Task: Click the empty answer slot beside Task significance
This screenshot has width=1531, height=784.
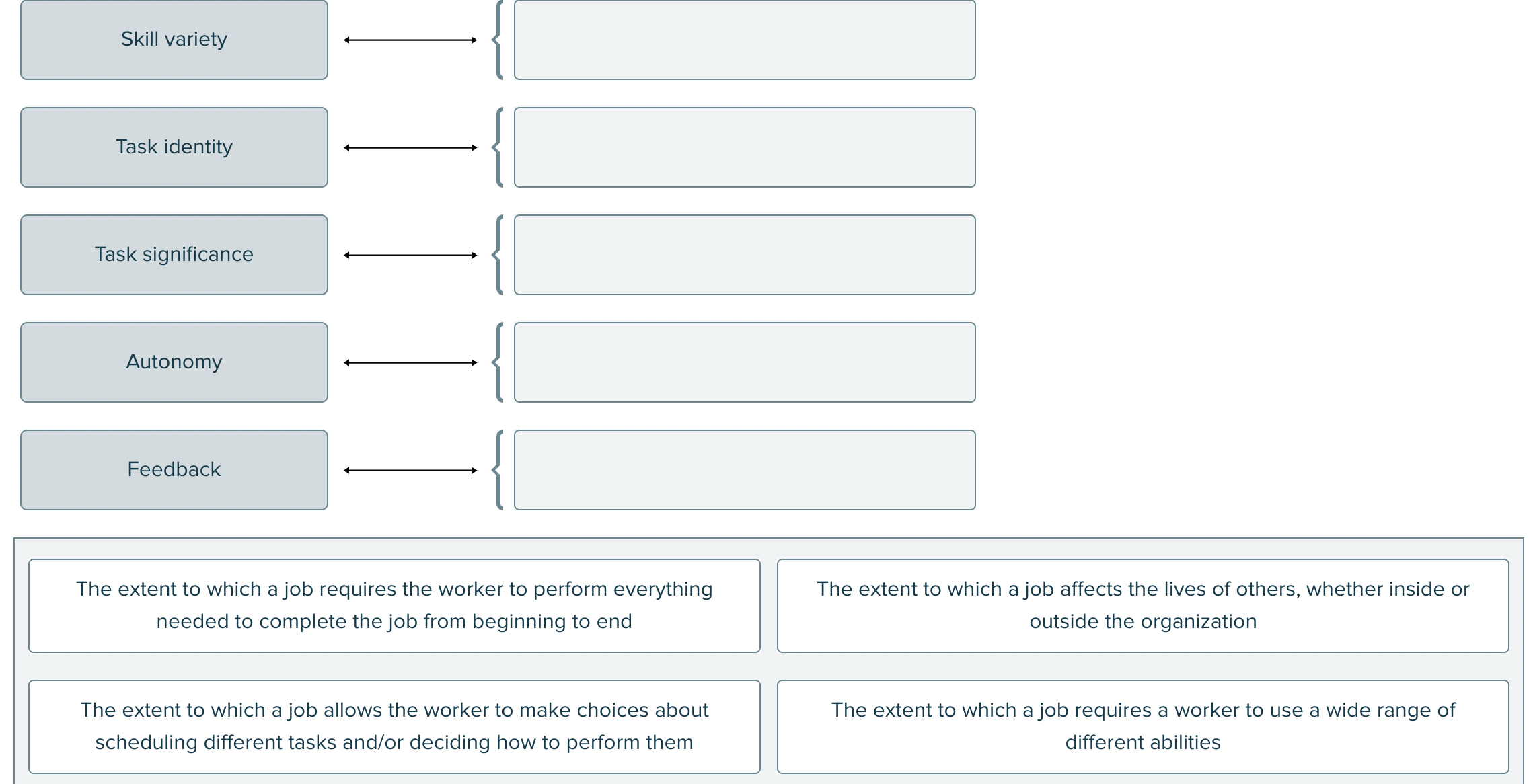Action: pos(743,254)
